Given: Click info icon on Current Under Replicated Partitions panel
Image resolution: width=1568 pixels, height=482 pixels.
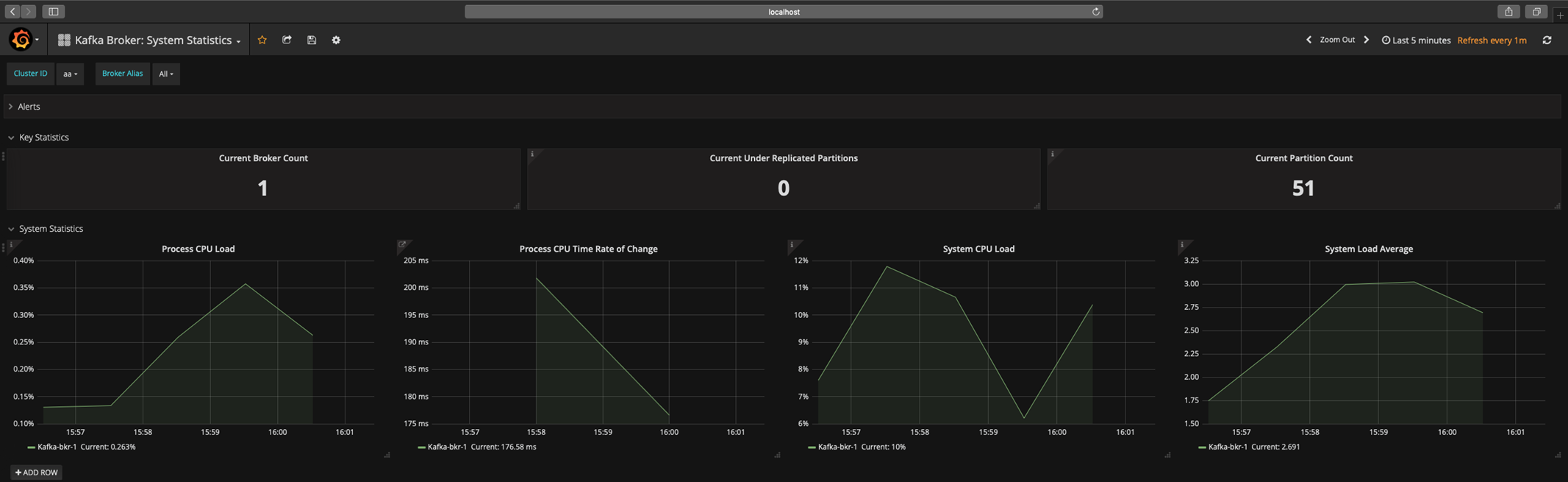Looking at the screenshot, I should point(532,154).
